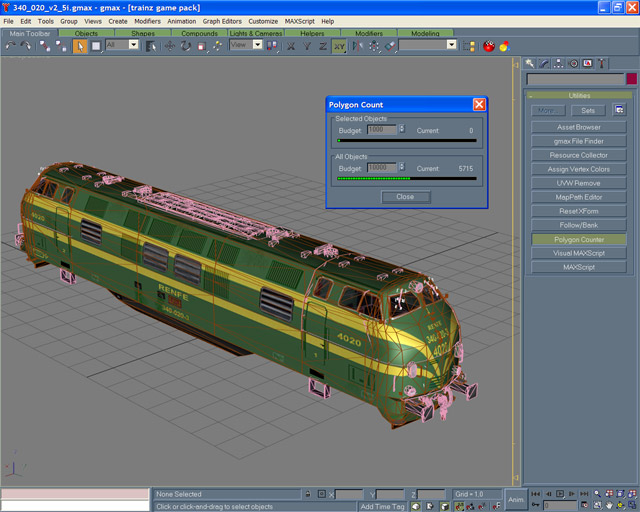
Task: Select the Select Object arrow tool
Action: [81, 45]
